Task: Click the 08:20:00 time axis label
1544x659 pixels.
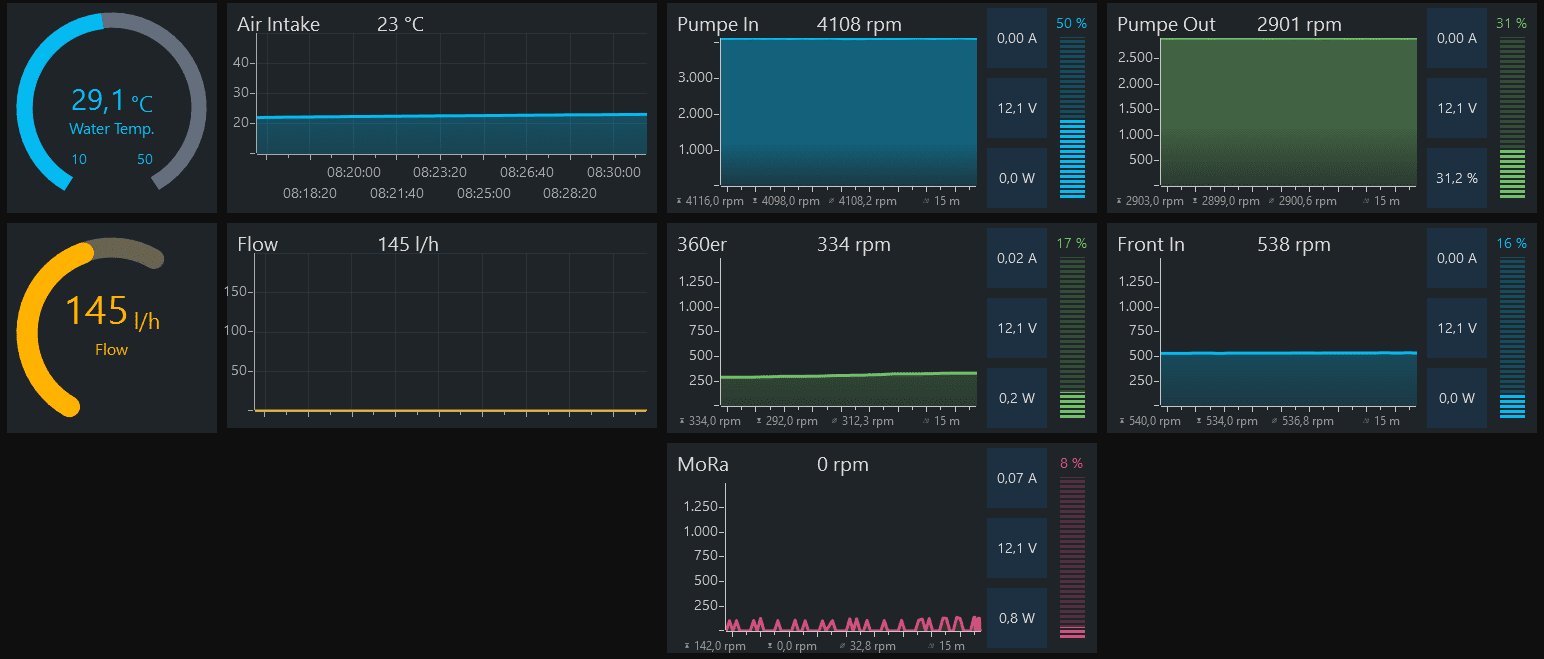Action: pyautogui.click(x=353, y=172)
